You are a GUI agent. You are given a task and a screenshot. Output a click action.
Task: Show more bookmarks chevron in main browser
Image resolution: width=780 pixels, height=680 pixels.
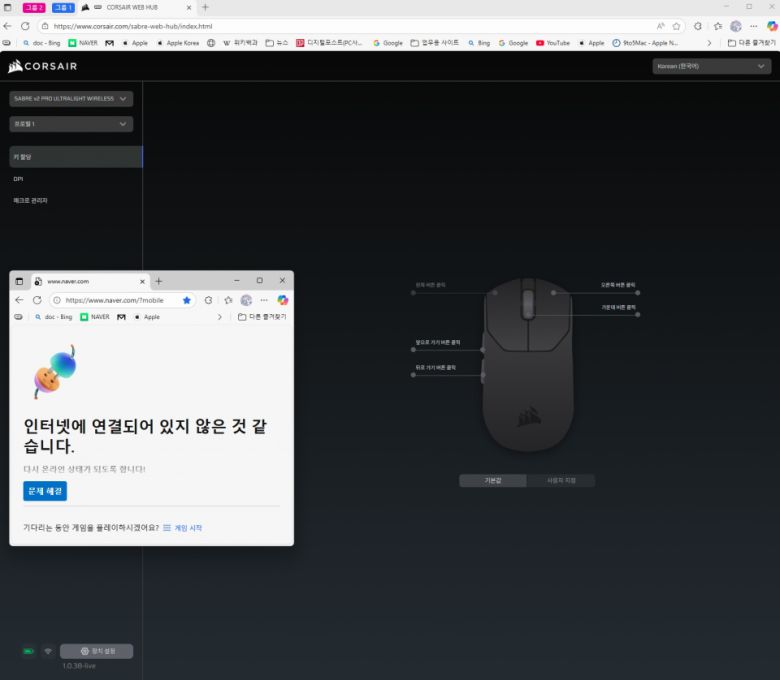[709, 43]
